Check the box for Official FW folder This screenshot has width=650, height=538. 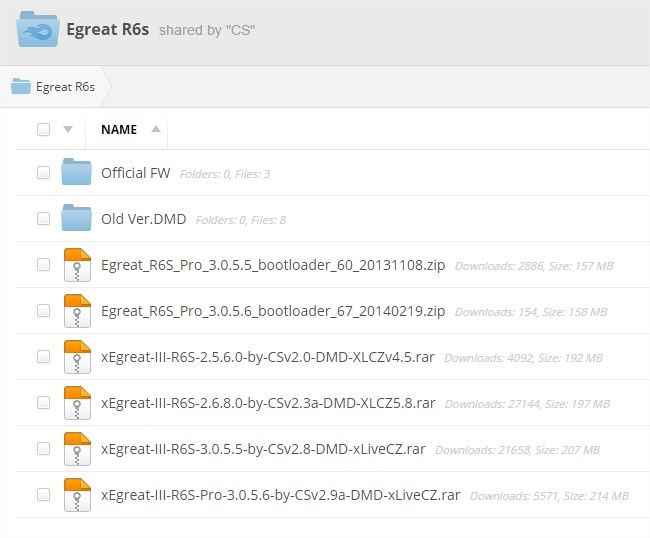pyautogui.click(x=44, y=172)
